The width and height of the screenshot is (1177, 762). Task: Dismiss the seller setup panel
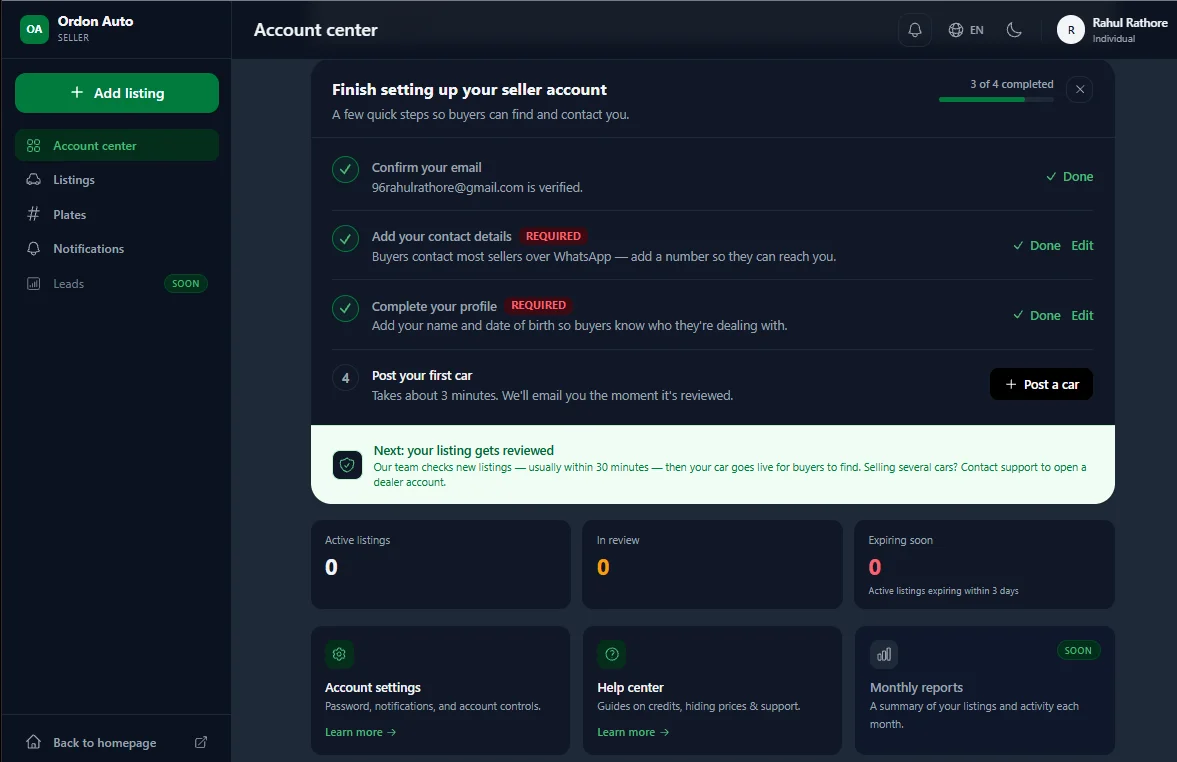pos(1079,89)
